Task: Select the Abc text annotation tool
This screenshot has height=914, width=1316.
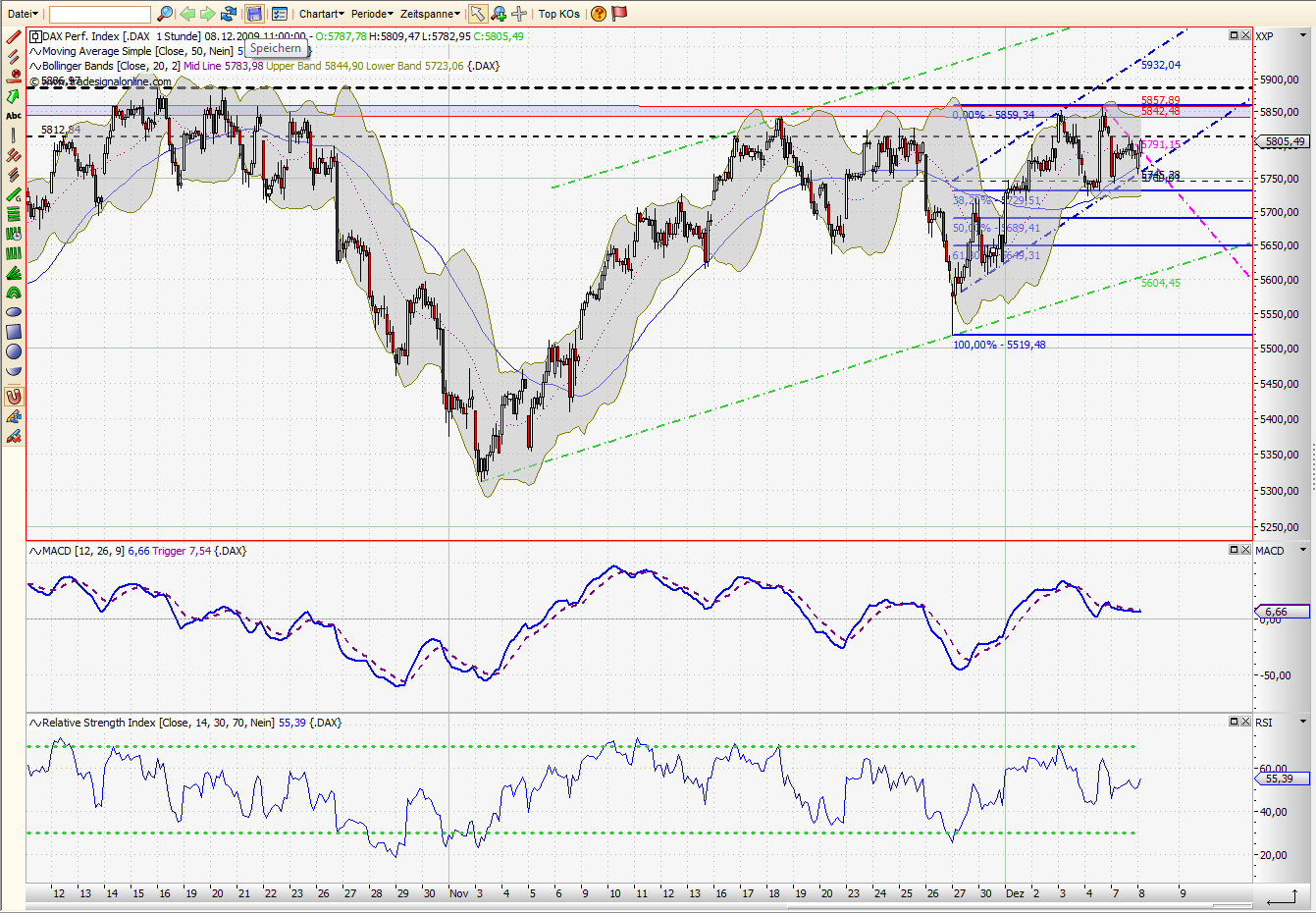Action: pyautogui.click(x=13, y=115)
